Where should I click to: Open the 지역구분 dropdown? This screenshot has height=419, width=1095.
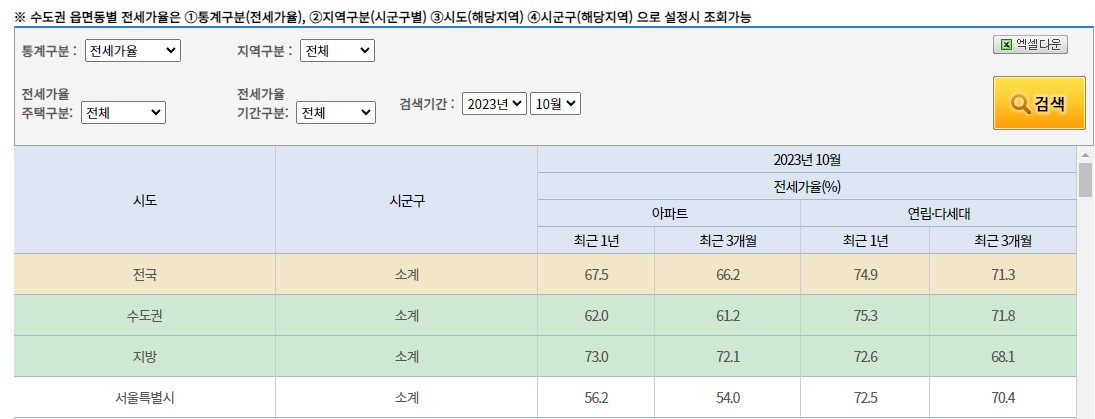(x=337, y=50)
